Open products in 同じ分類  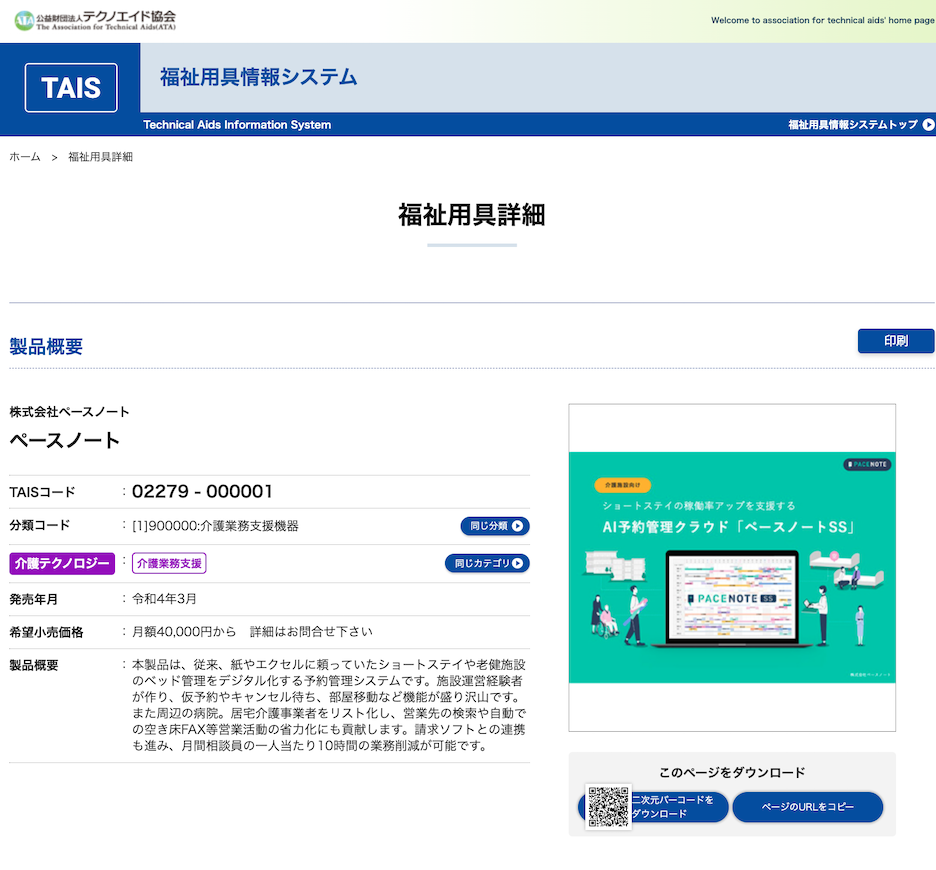[x=494, y=526]
